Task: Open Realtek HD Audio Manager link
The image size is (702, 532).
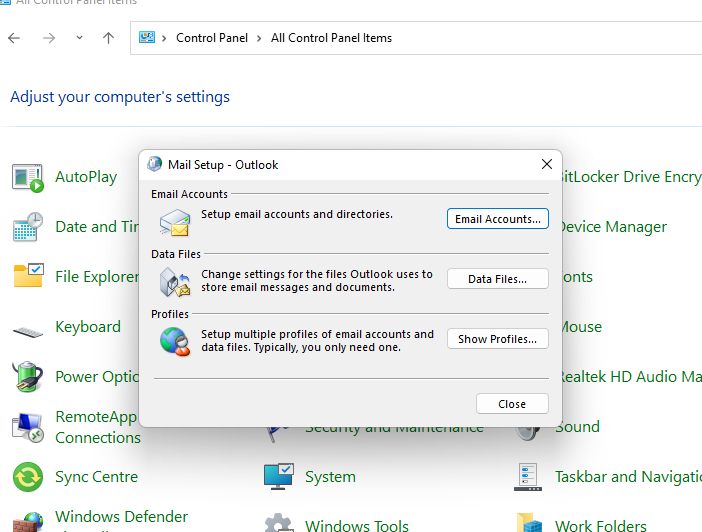Action: tap(632, 377)
